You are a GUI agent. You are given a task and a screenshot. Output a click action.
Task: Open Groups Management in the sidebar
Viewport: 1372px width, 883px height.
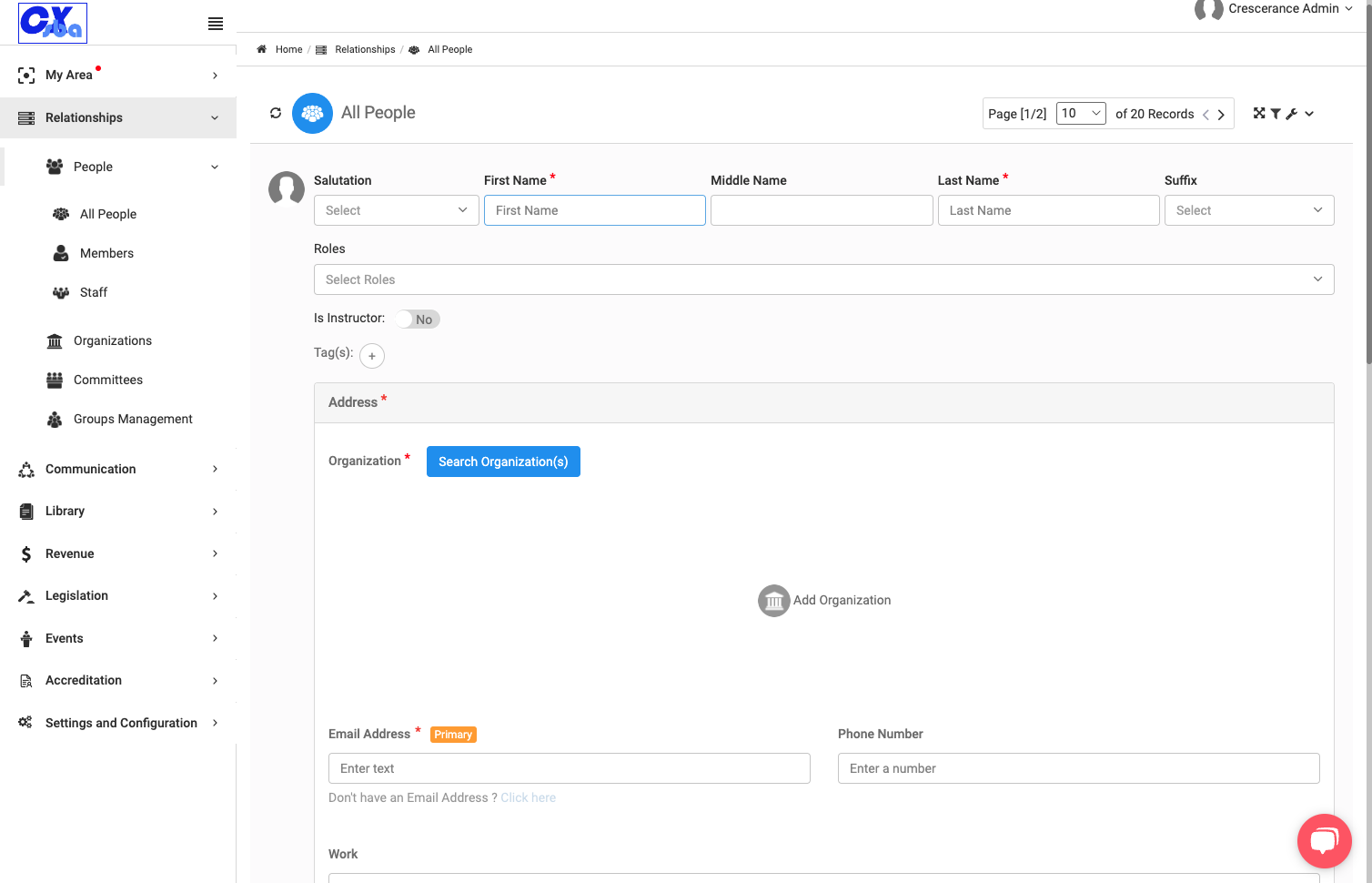[133, 419]
